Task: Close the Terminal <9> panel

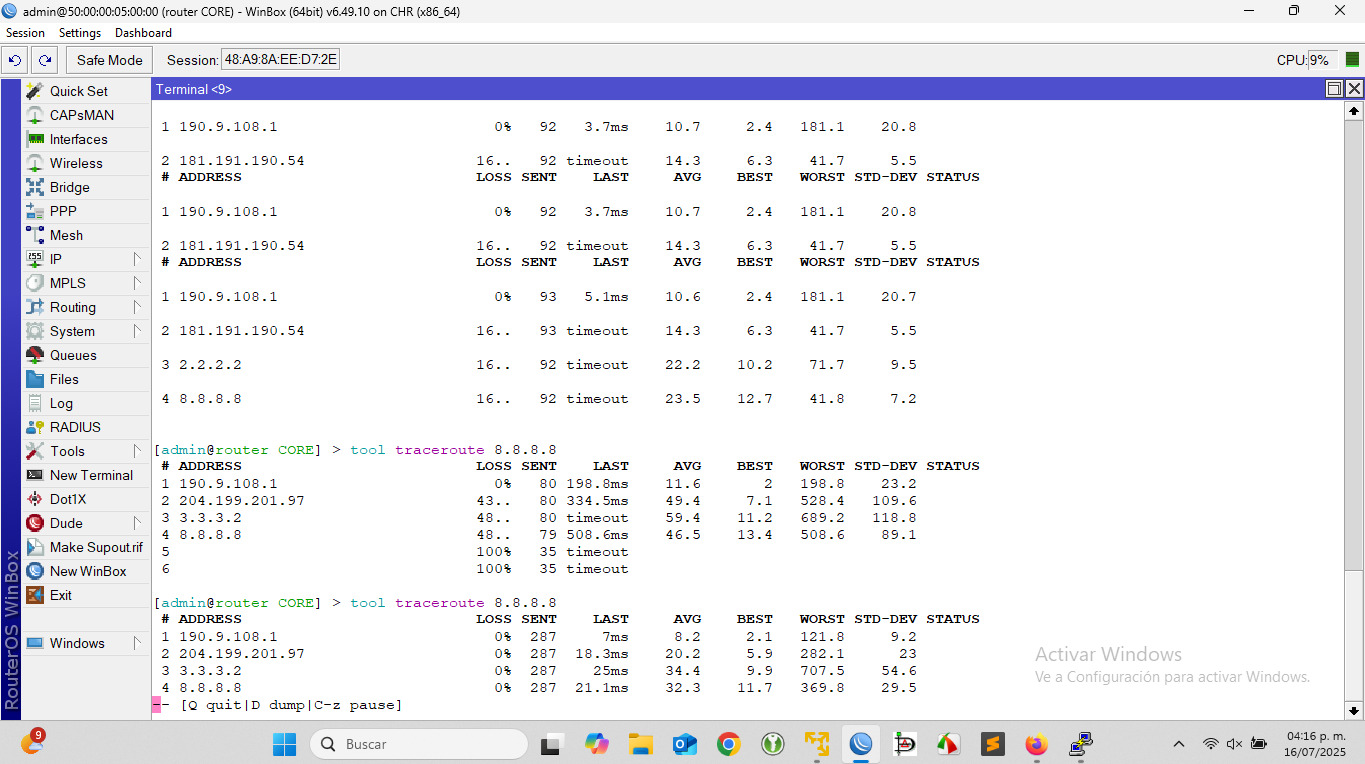Action: pos(1354,89)
